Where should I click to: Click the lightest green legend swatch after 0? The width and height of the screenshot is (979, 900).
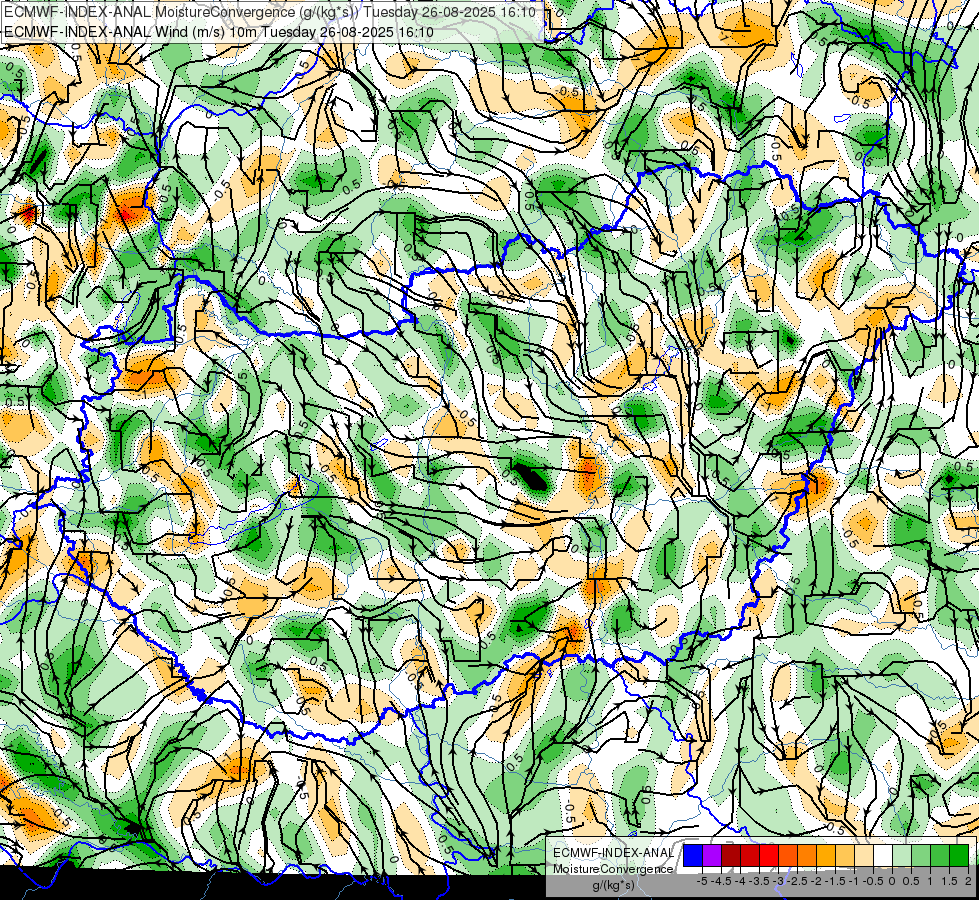[x=902, y=856]
